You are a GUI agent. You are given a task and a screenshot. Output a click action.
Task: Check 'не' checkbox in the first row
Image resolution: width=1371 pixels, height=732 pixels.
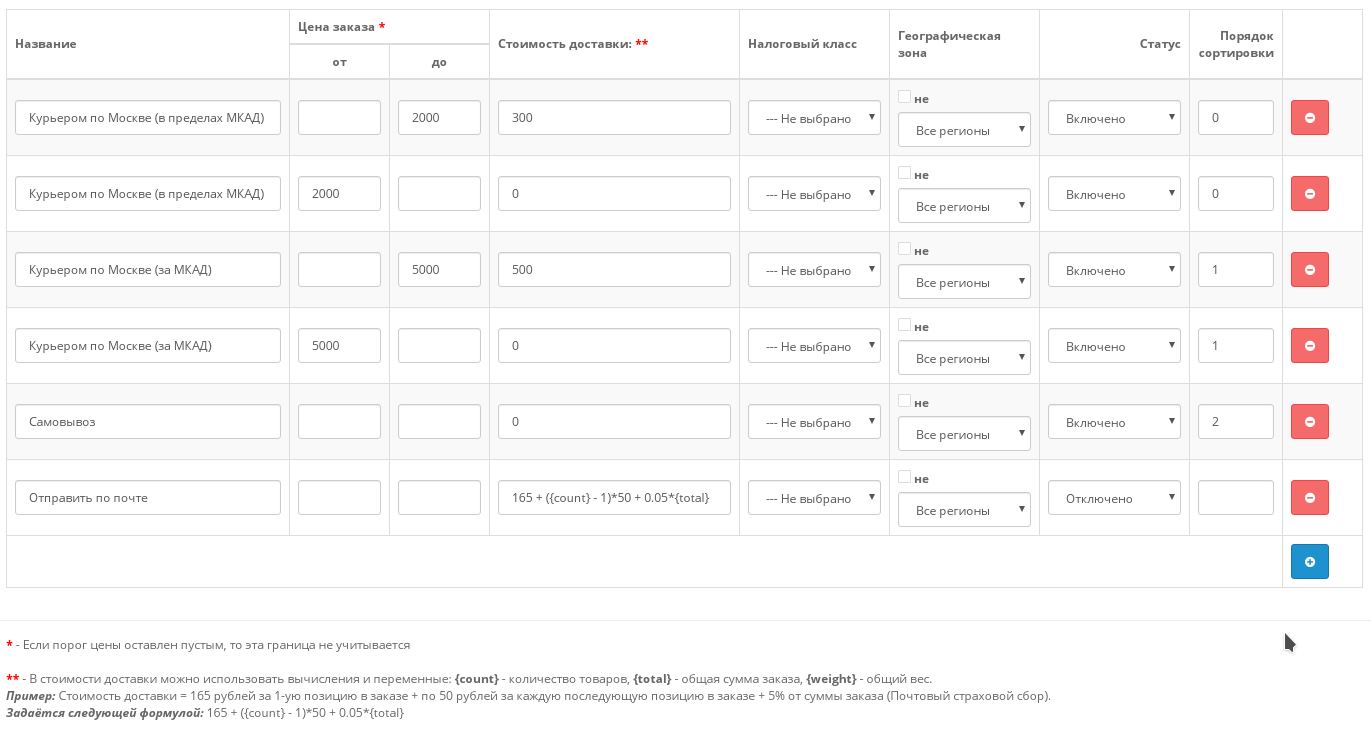[x=904, y=97]
